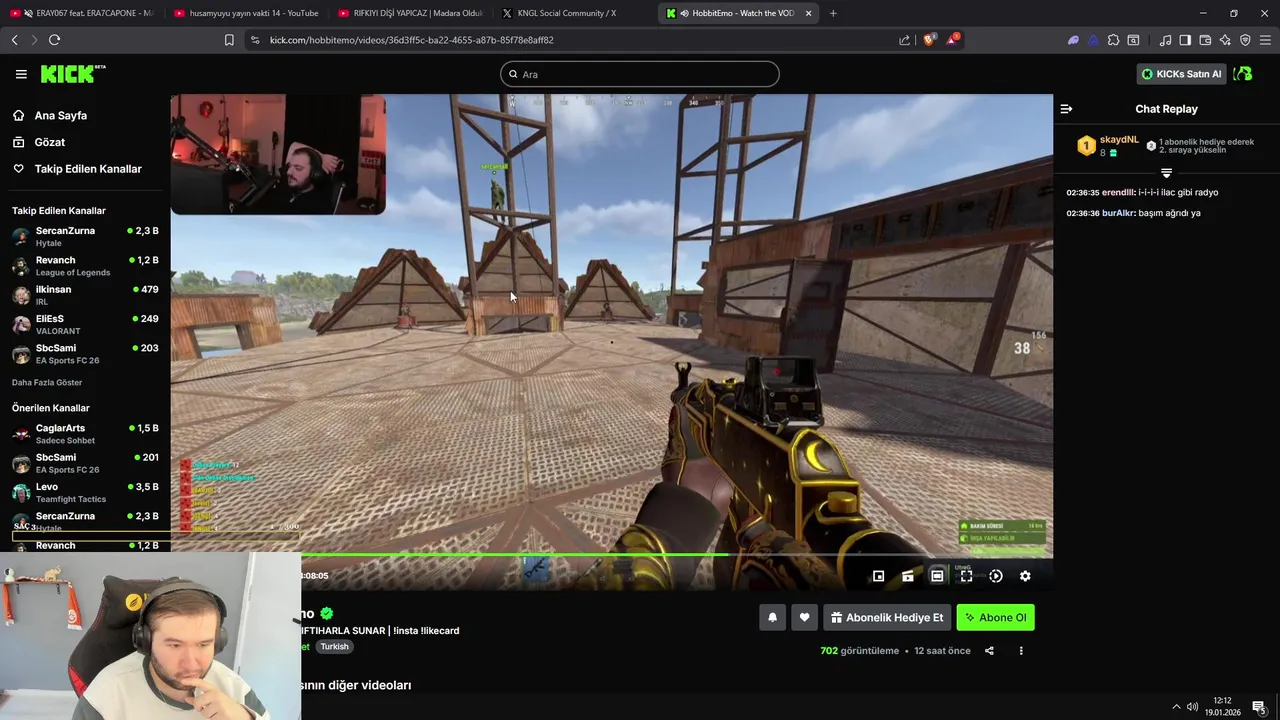Follow the channel with the heart button
Screen dimensions: 1280x720
pyautogui.click(x=804, y=618)
